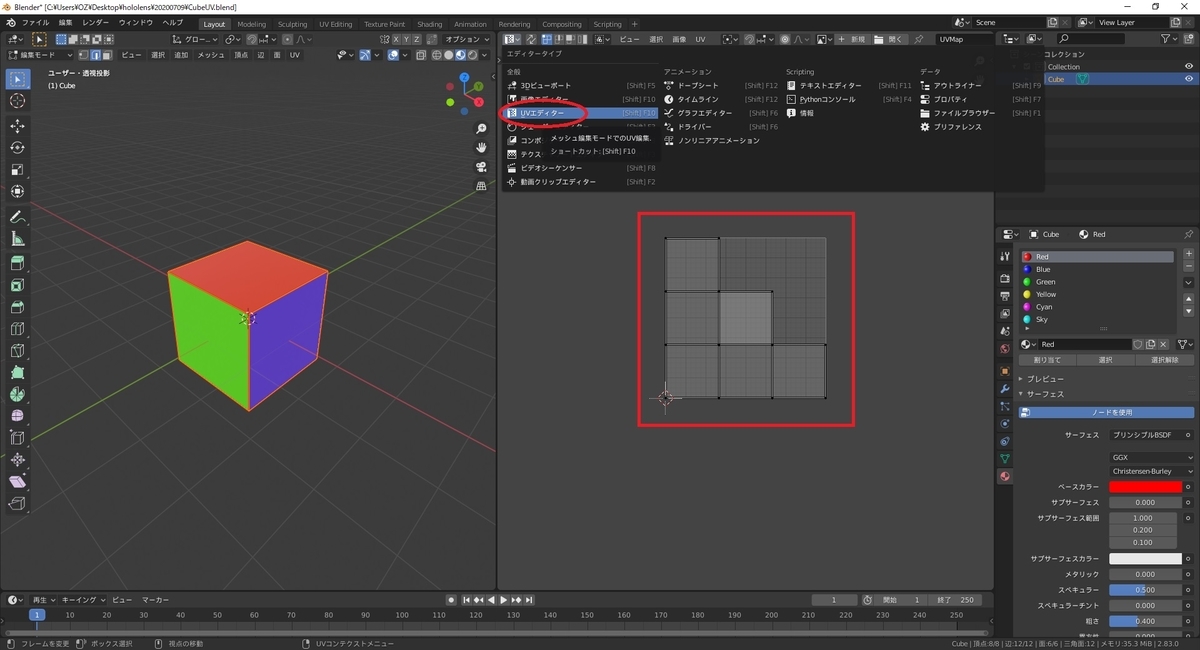The image size is (1200, 650).
Task: Open the transform orientation dropdown (グロー...)
Action: click(x=193, y=39)
